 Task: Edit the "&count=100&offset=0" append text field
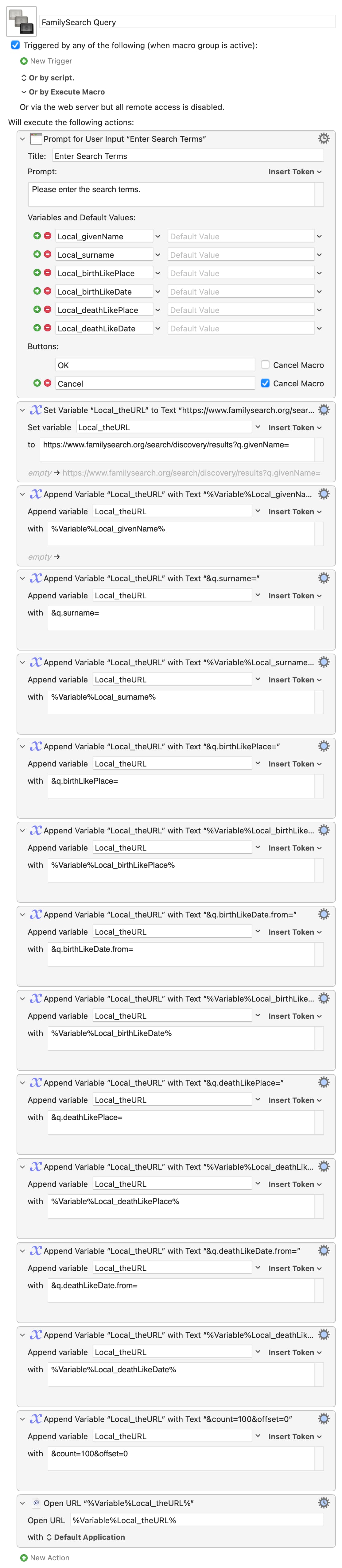coord(181,1458)
